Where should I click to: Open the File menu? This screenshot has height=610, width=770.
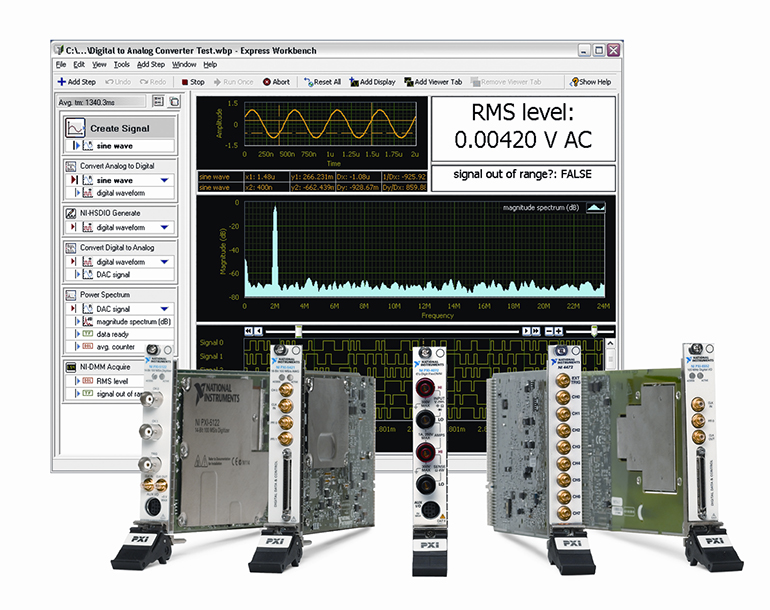[x=61, y=64]
